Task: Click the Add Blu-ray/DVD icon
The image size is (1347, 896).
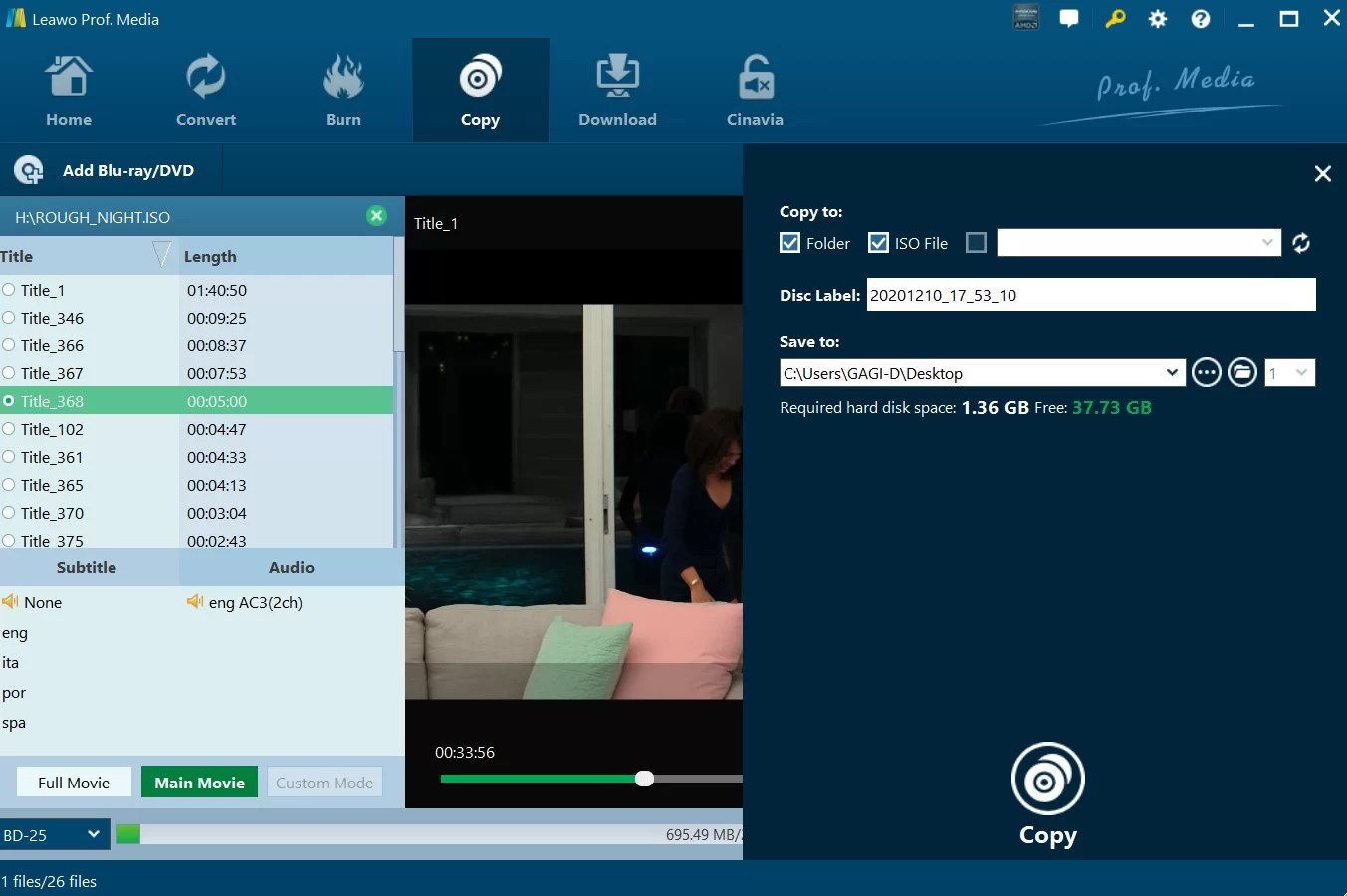Action: pyautogui.click(x=29, y=169)
